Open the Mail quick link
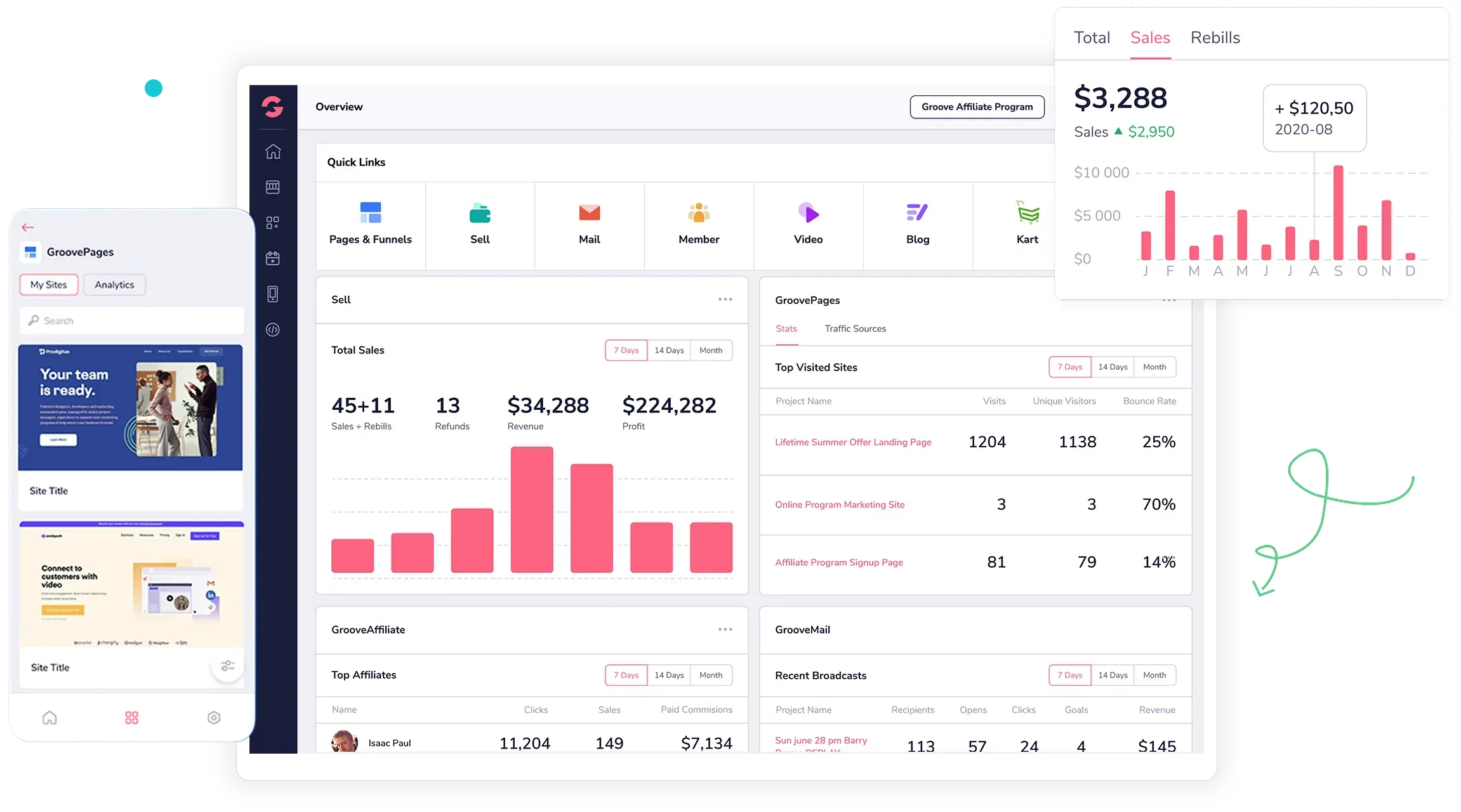 (590, 226)
